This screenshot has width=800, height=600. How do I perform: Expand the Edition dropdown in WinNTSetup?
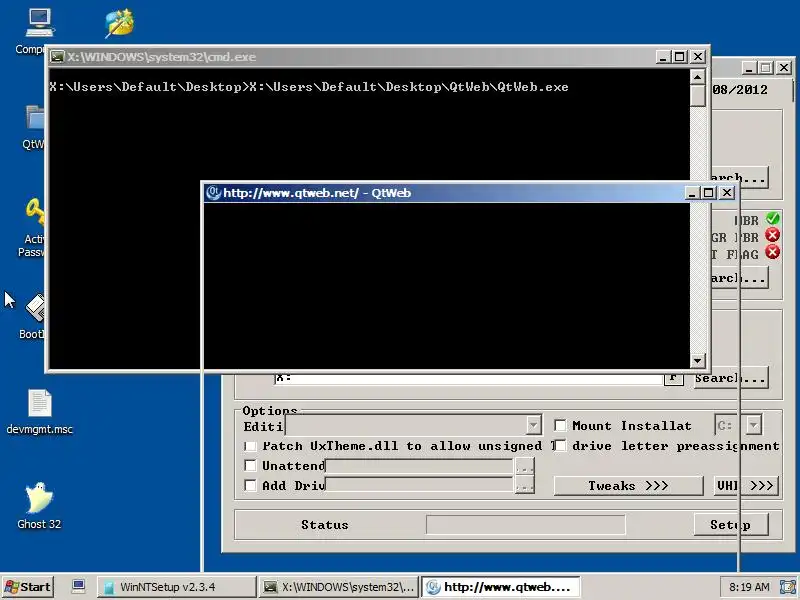click(x=533, y=425)
